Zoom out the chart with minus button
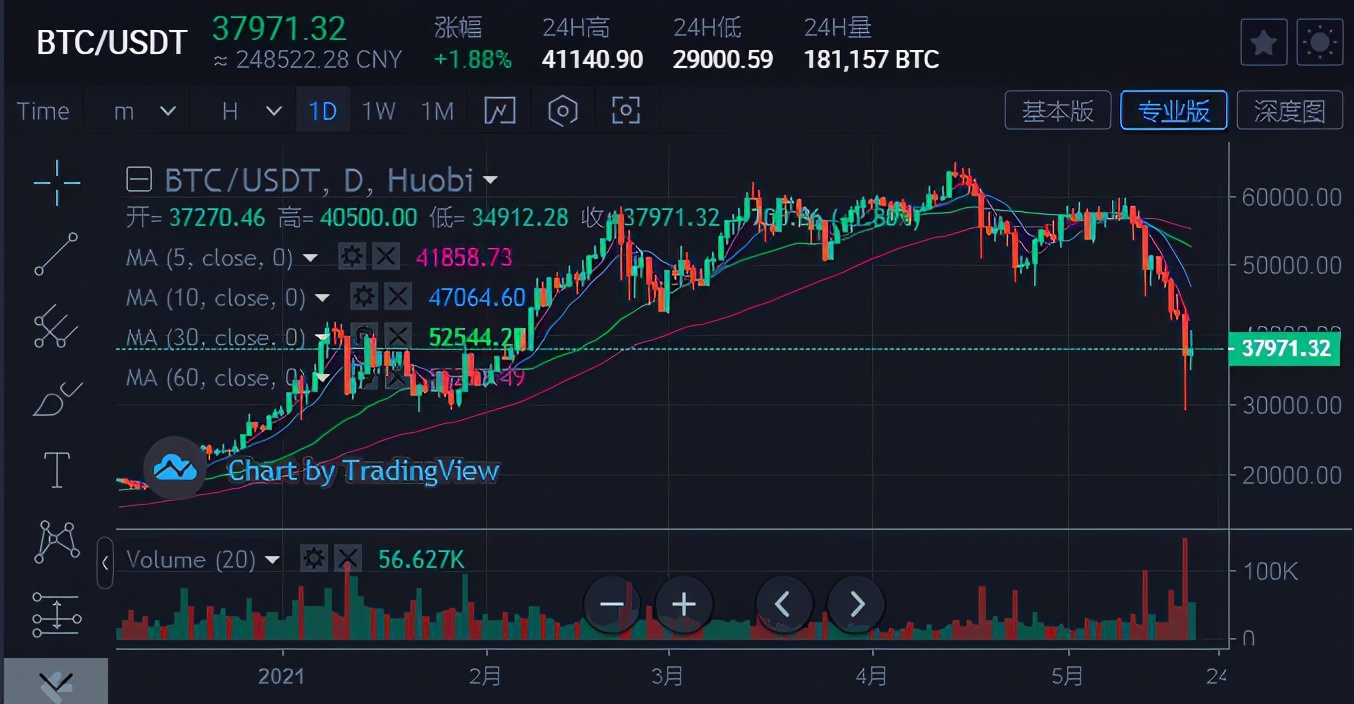This screenshot has width=1354, height=704. point(611,604)
